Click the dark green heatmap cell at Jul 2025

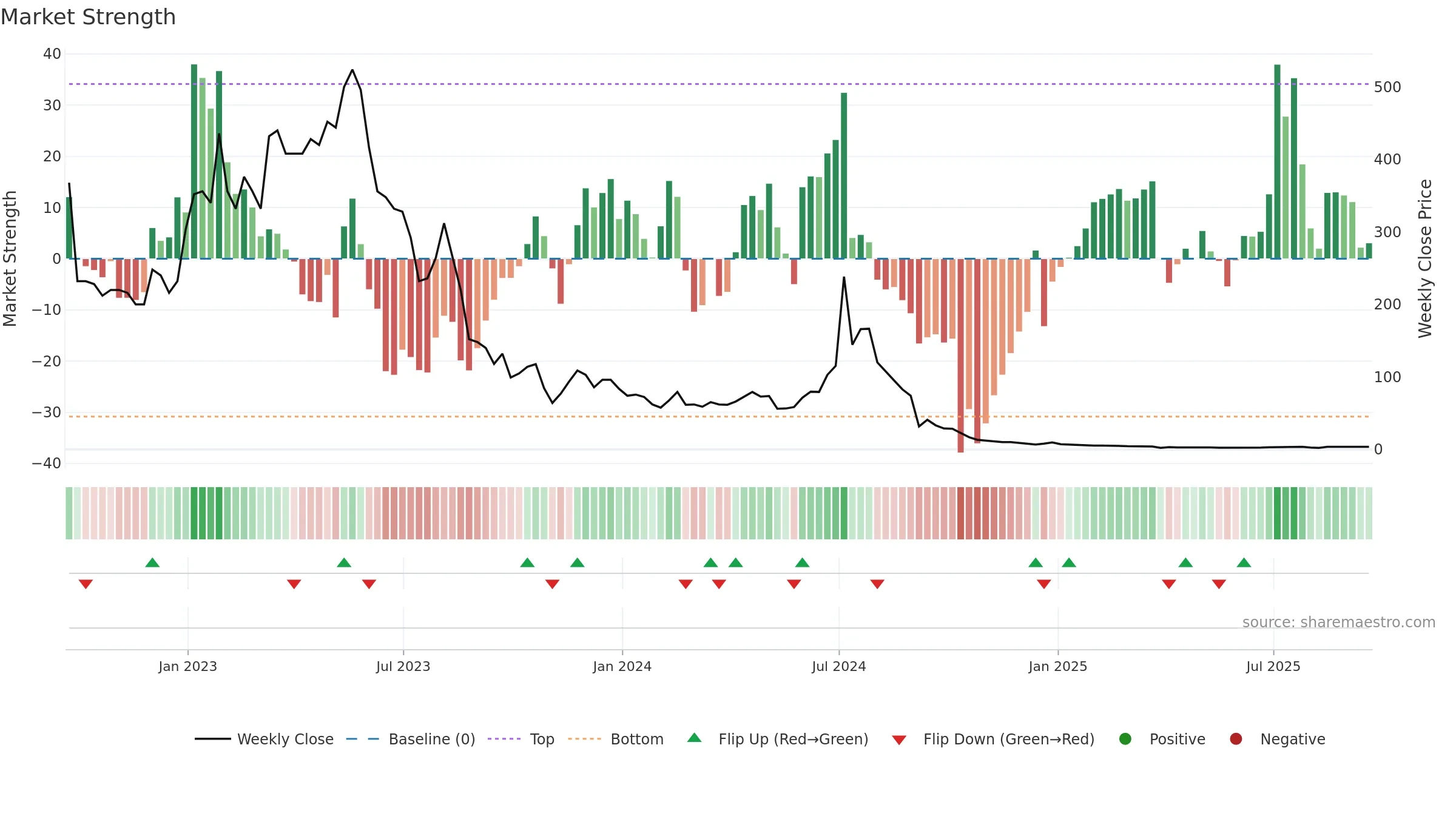coord(1277,513)
